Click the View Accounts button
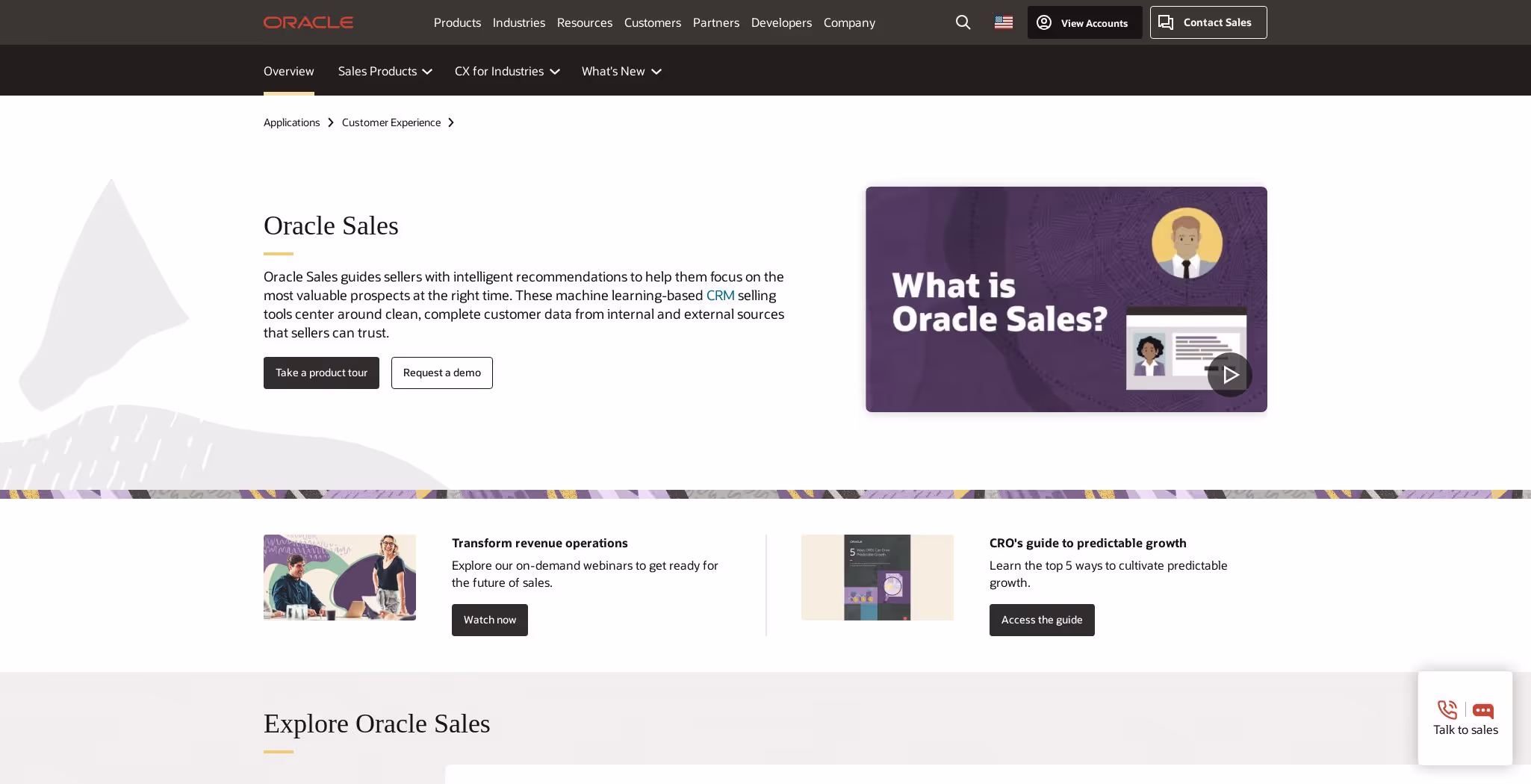Image resolution: width=1531 pixels, height=784 pixels. coord(1084,22)
